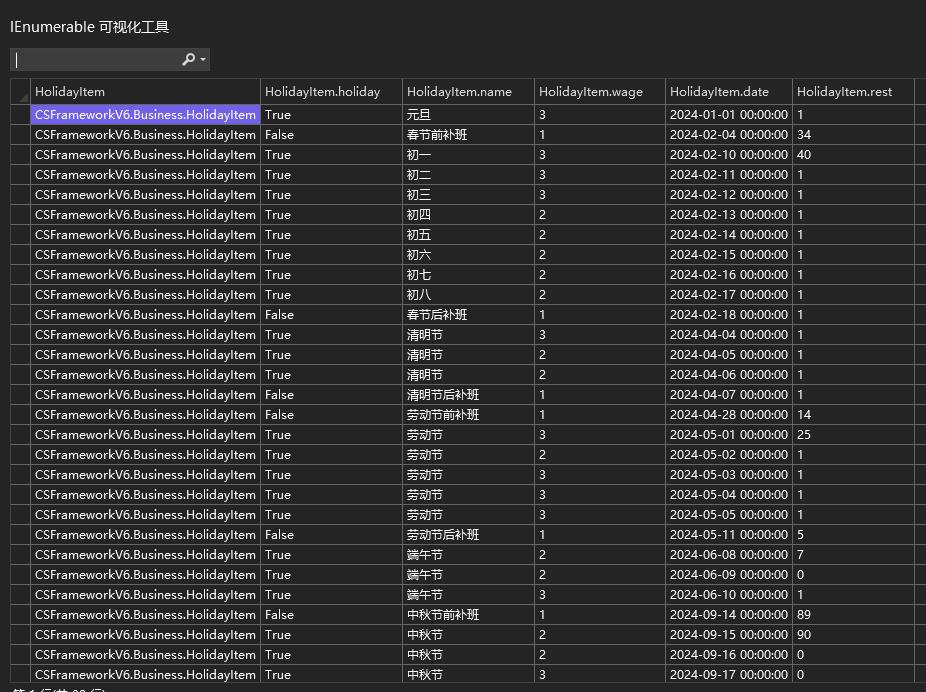The width and height of the screenshot is (926, 692).
Task: Click the HolidayItem.name column header
Action: tap(468, 92)
